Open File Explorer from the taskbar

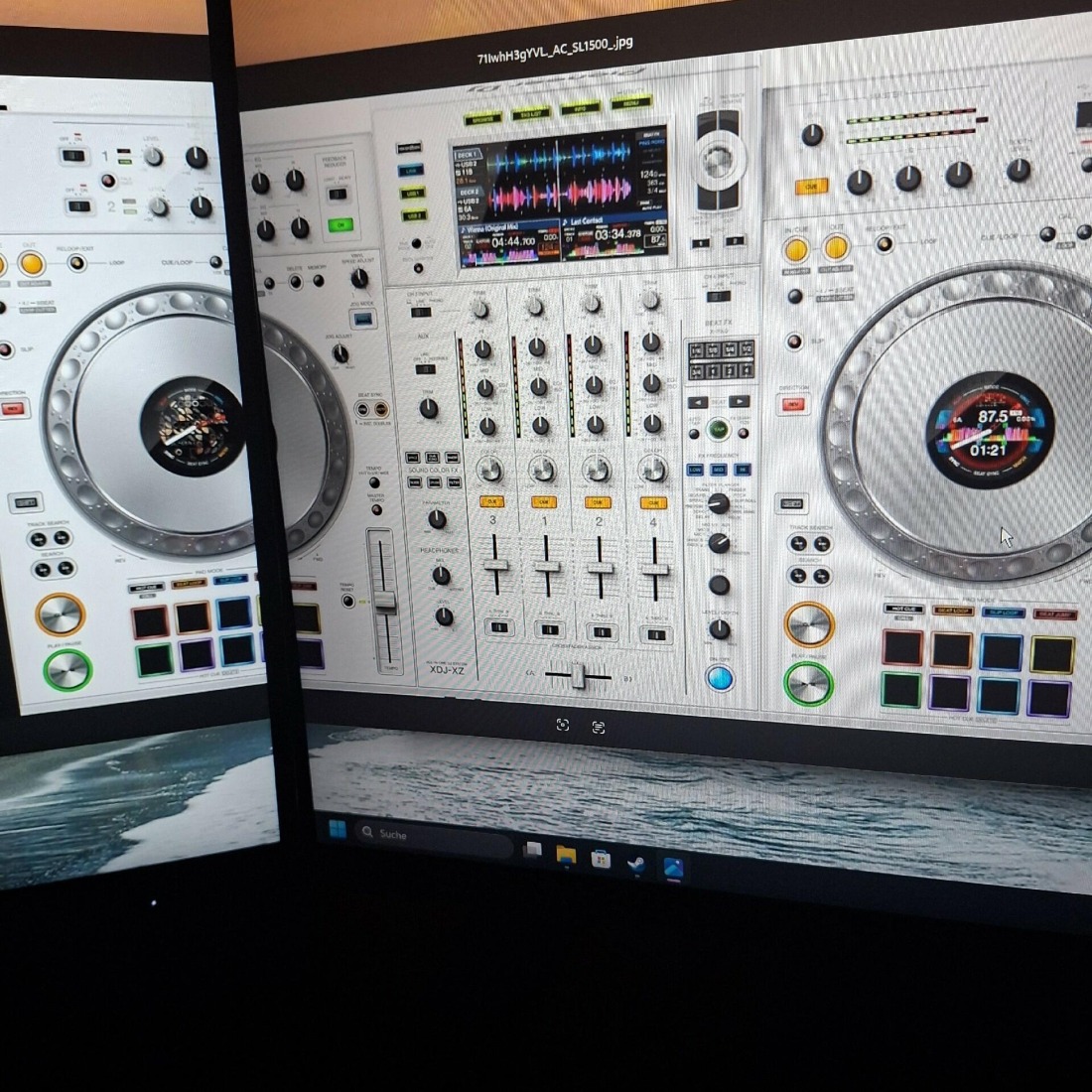click(566, 855)
